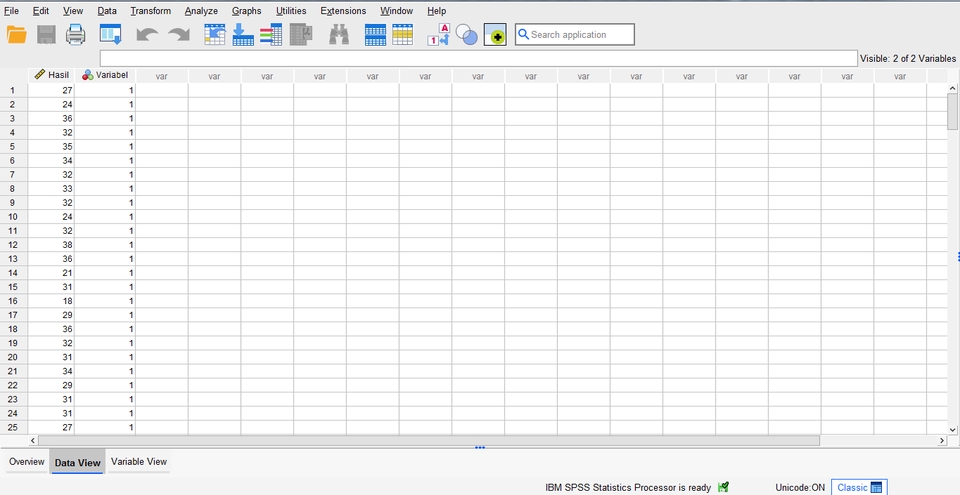Click the Unicode:ON status indicator
This screenshot has width=960, height=495.
[x=800, y=488]
